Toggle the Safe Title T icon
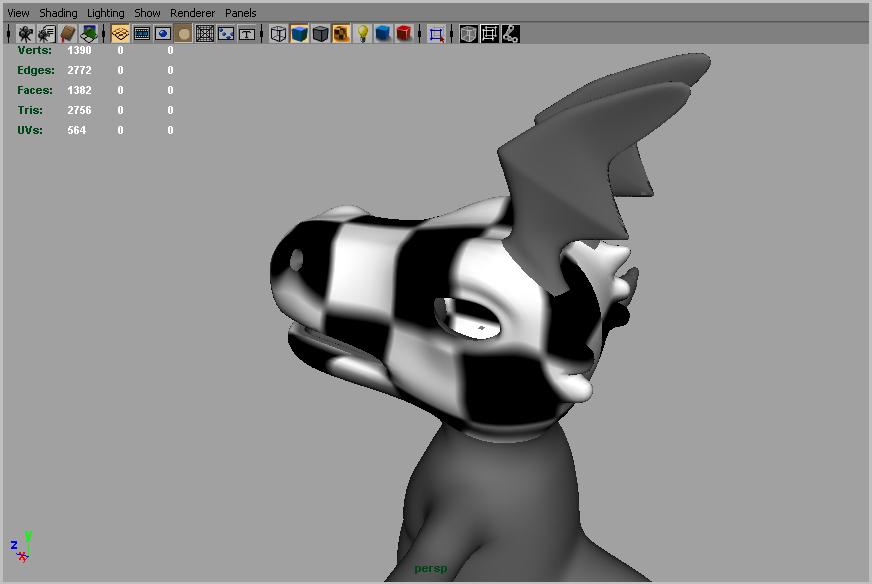Screen dimensions: 872x584 tap(246, 34)
